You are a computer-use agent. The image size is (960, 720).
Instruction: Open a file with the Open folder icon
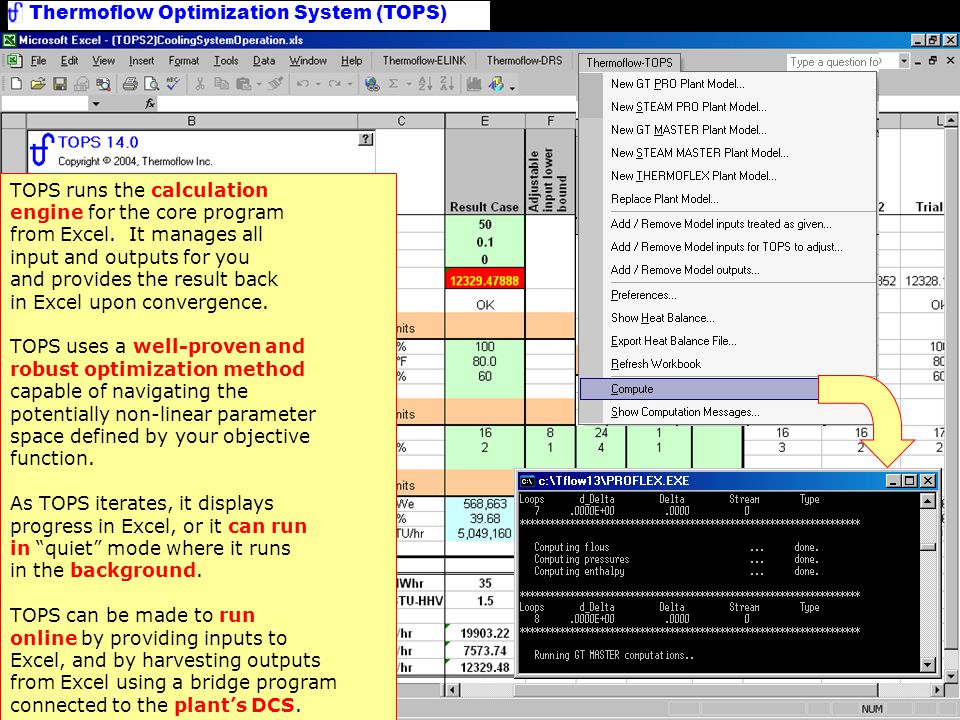pyautogui.click(x=38, y=84)
